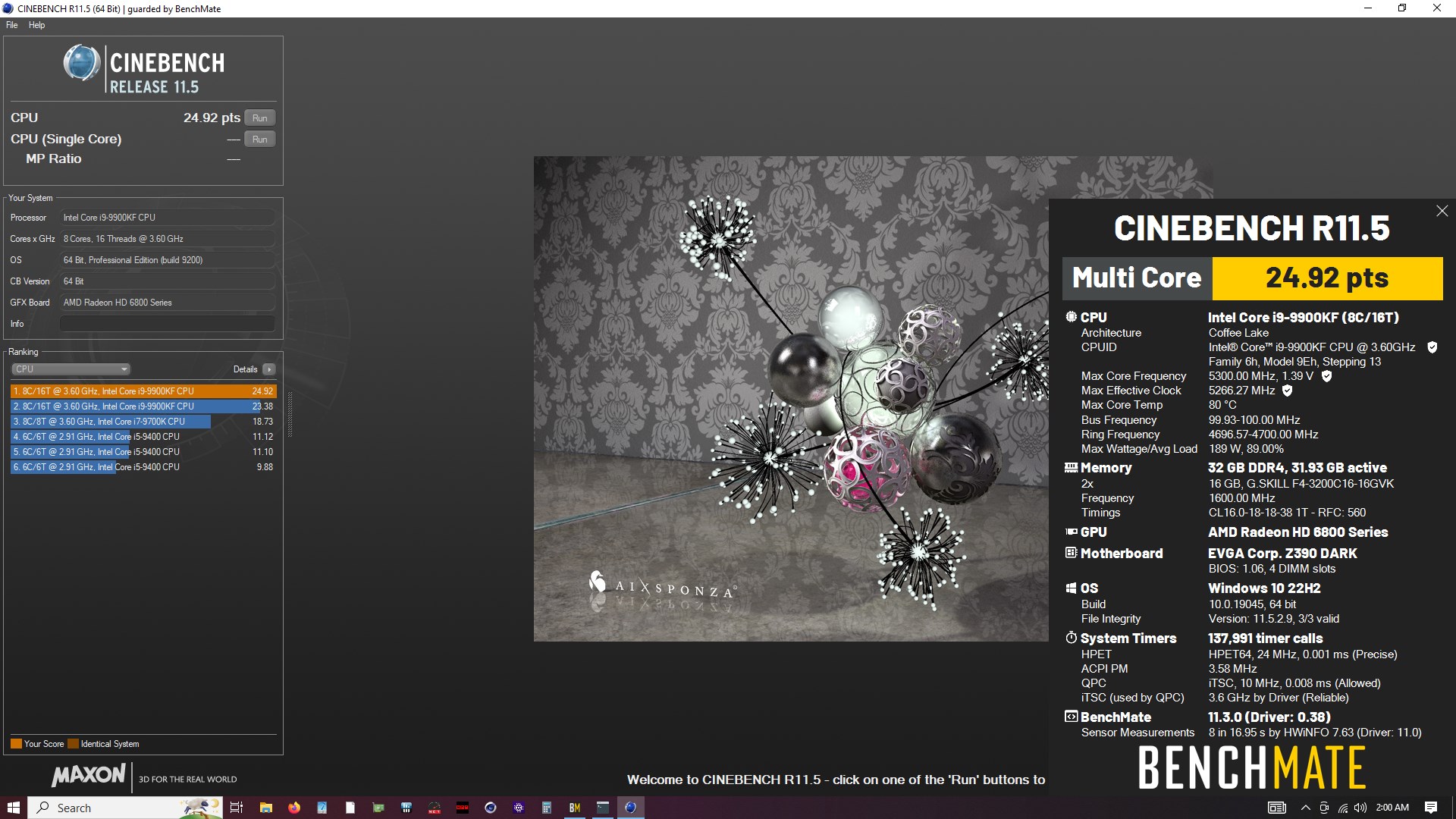Viewport: 1456px width, 819px height.
Task: Switch to the Cinebench taskbar icon
Action: 631,808
